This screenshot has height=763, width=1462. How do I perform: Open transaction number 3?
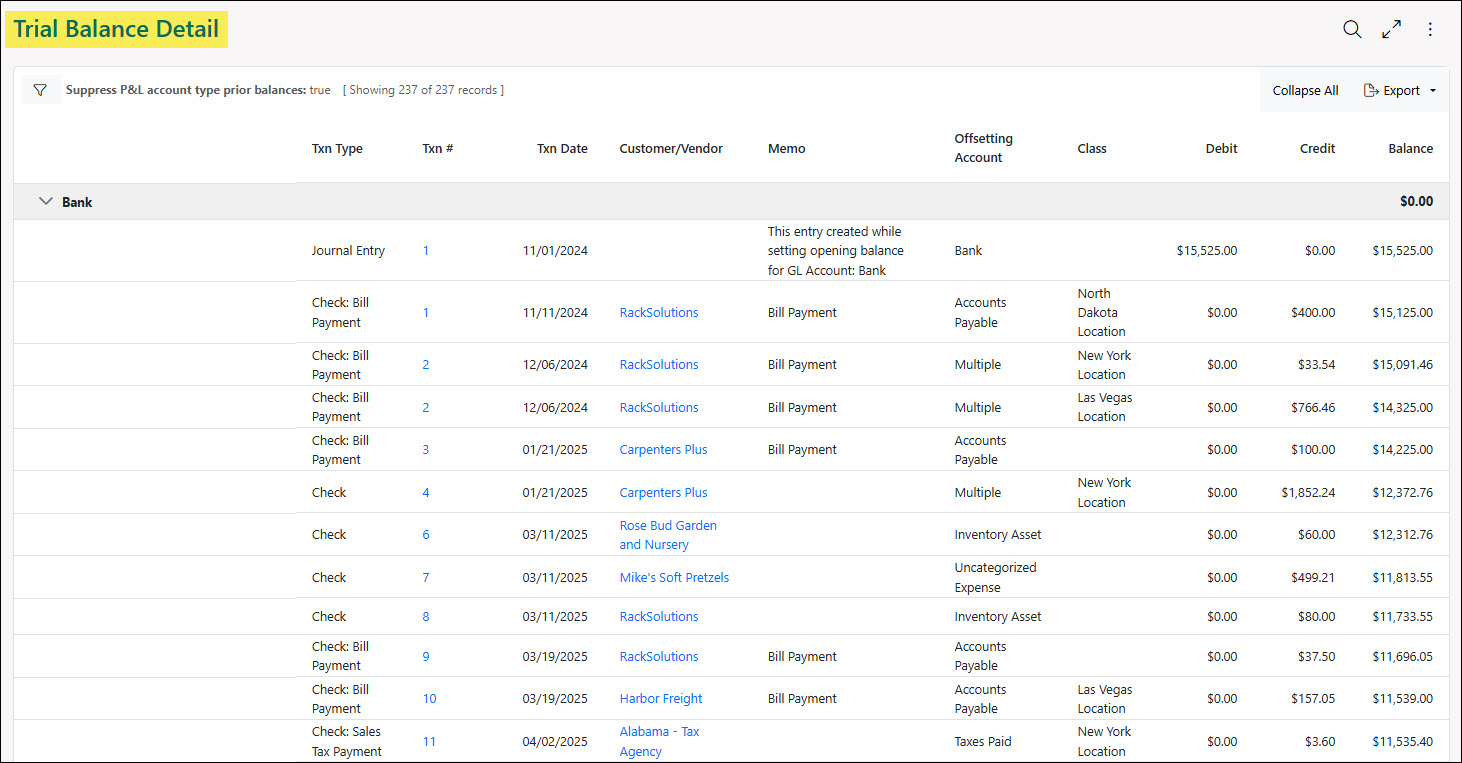426,449
